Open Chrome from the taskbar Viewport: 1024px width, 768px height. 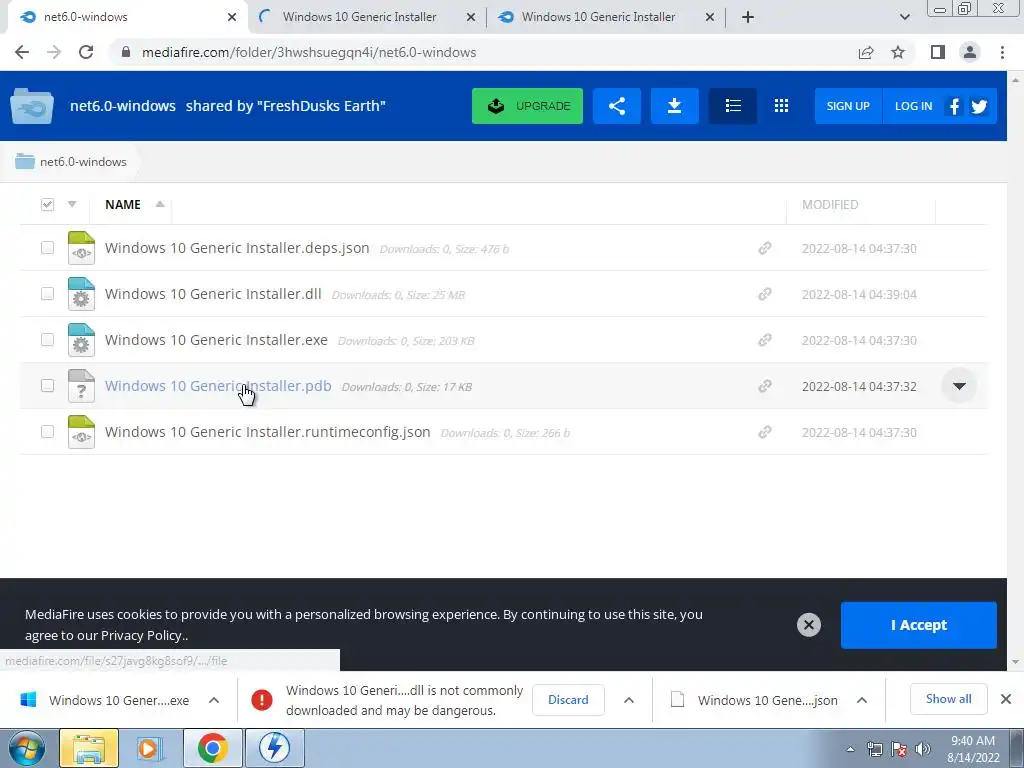click(x=212, y=748)
